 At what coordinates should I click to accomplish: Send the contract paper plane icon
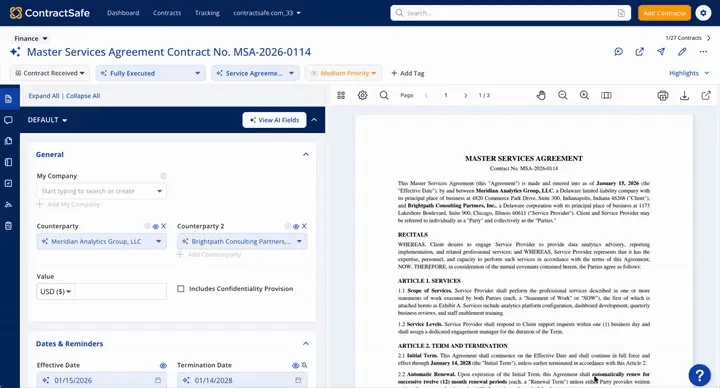661,52
